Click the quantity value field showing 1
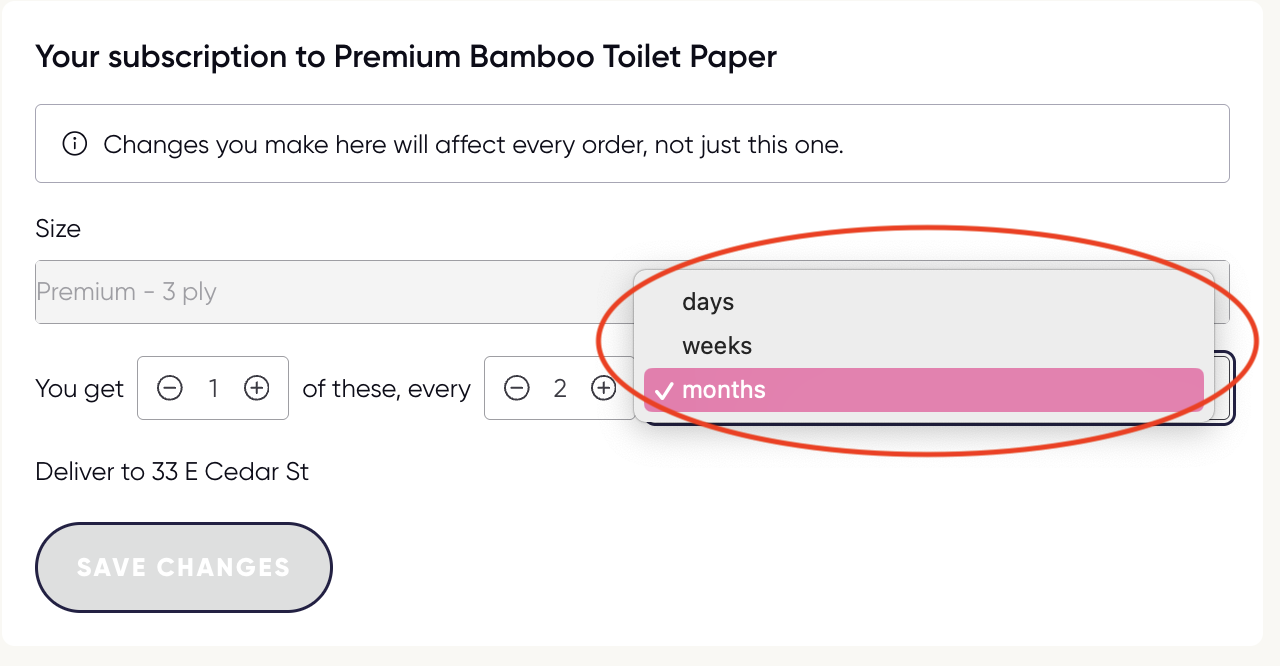 point(213,388)
